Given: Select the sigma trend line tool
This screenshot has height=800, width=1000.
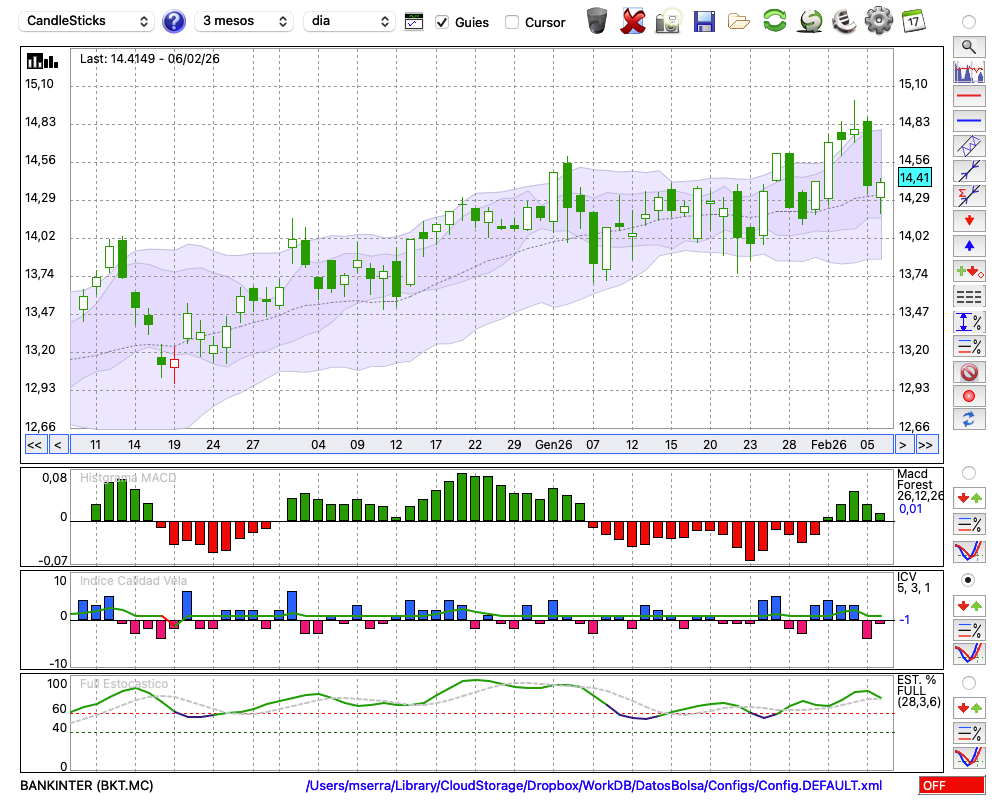Looking at the screenshot, I should tap(969, 196).
